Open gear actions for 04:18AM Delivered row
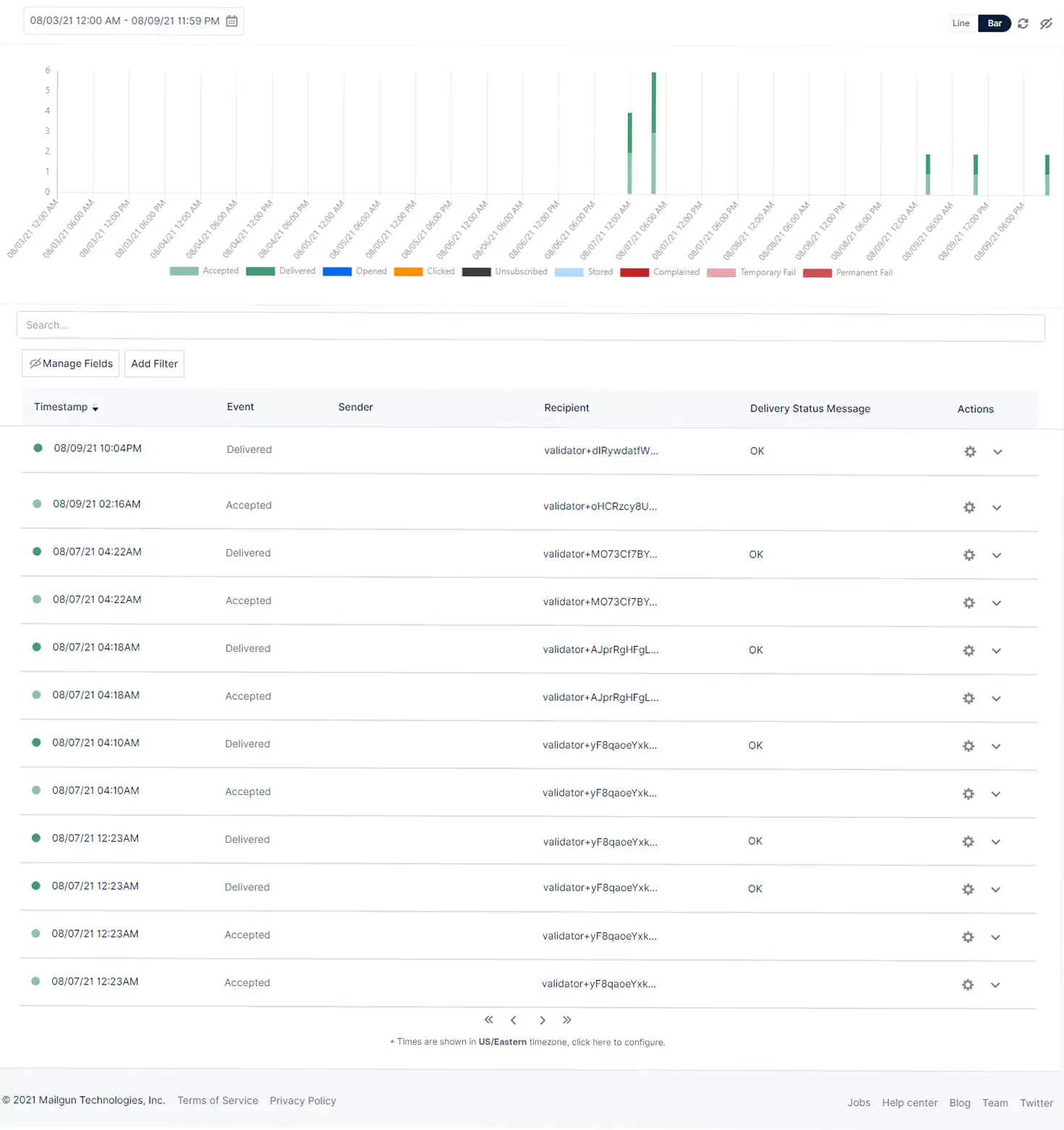The image size is (1064, 1130). 969,650
